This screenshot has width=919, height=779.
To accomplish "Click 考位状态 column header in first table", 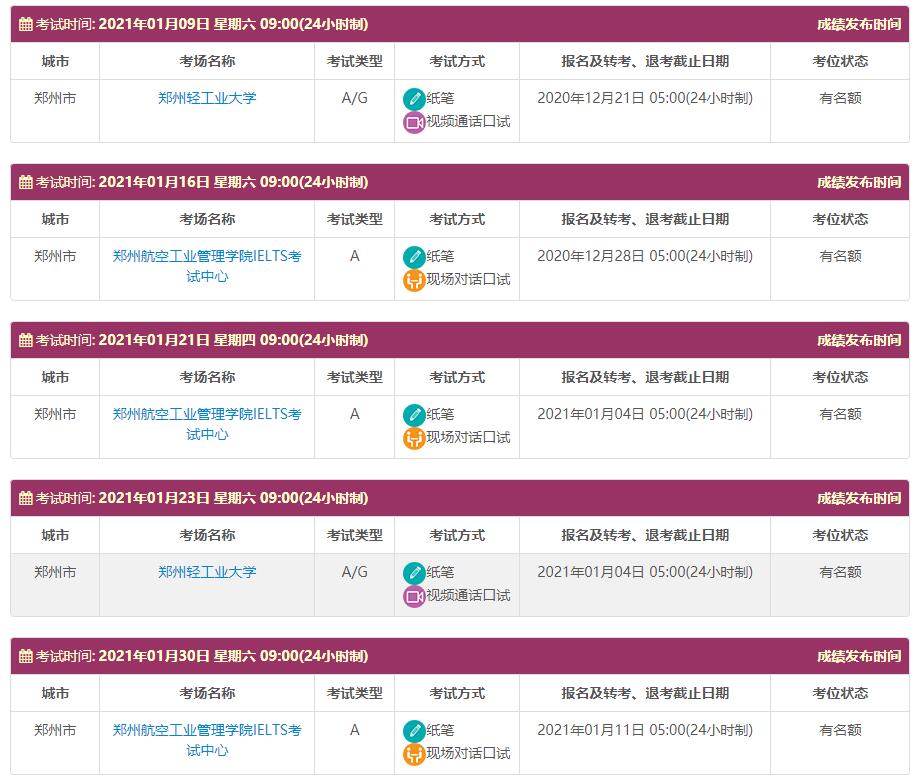I will coord(840,61).
